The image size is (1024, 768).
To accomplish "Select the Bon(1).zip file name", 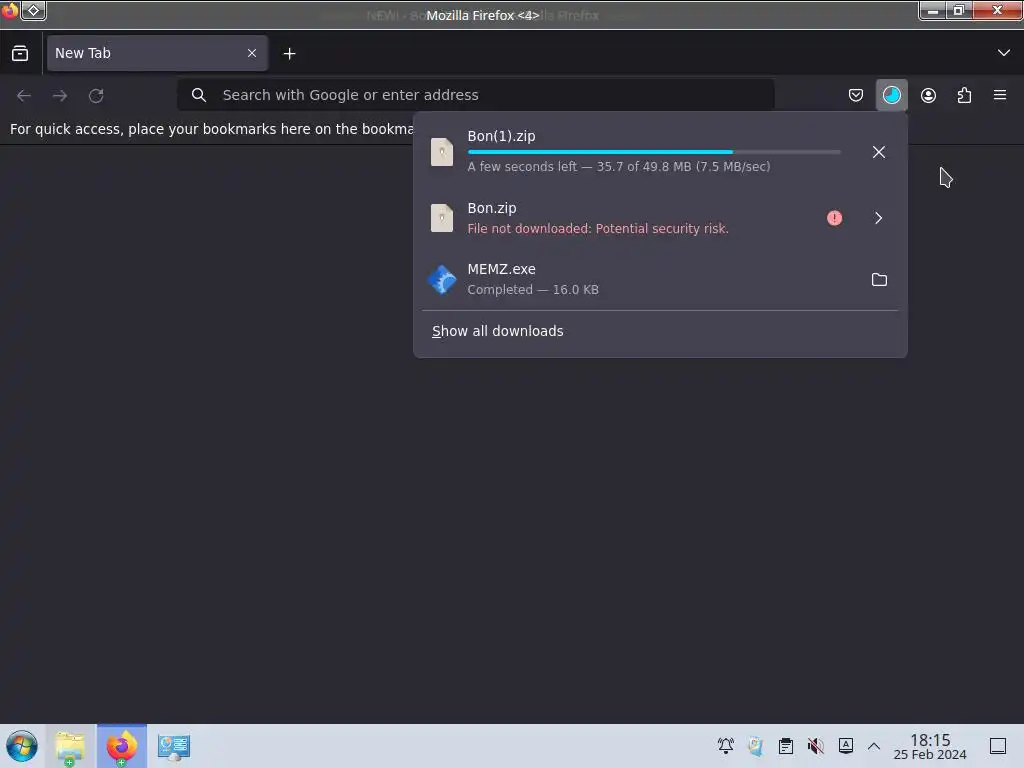I will 501,136.
